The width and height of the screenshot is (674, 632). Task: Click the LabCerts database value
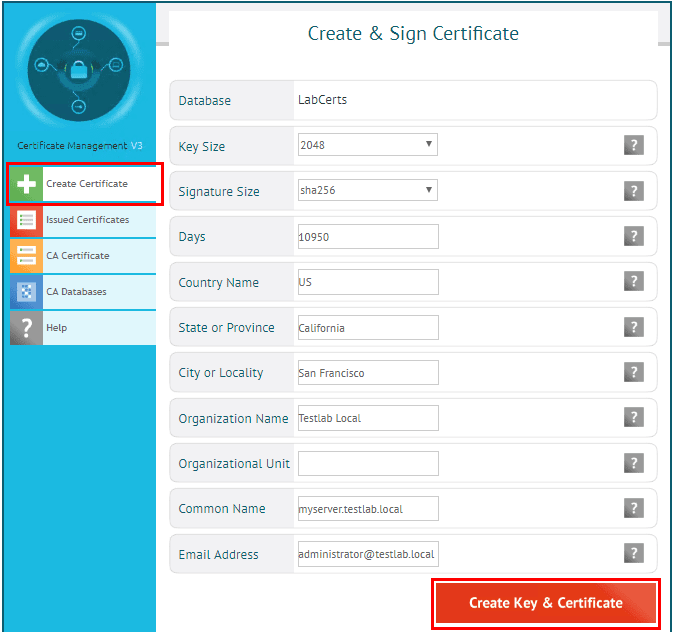click(x=322, y=100)
